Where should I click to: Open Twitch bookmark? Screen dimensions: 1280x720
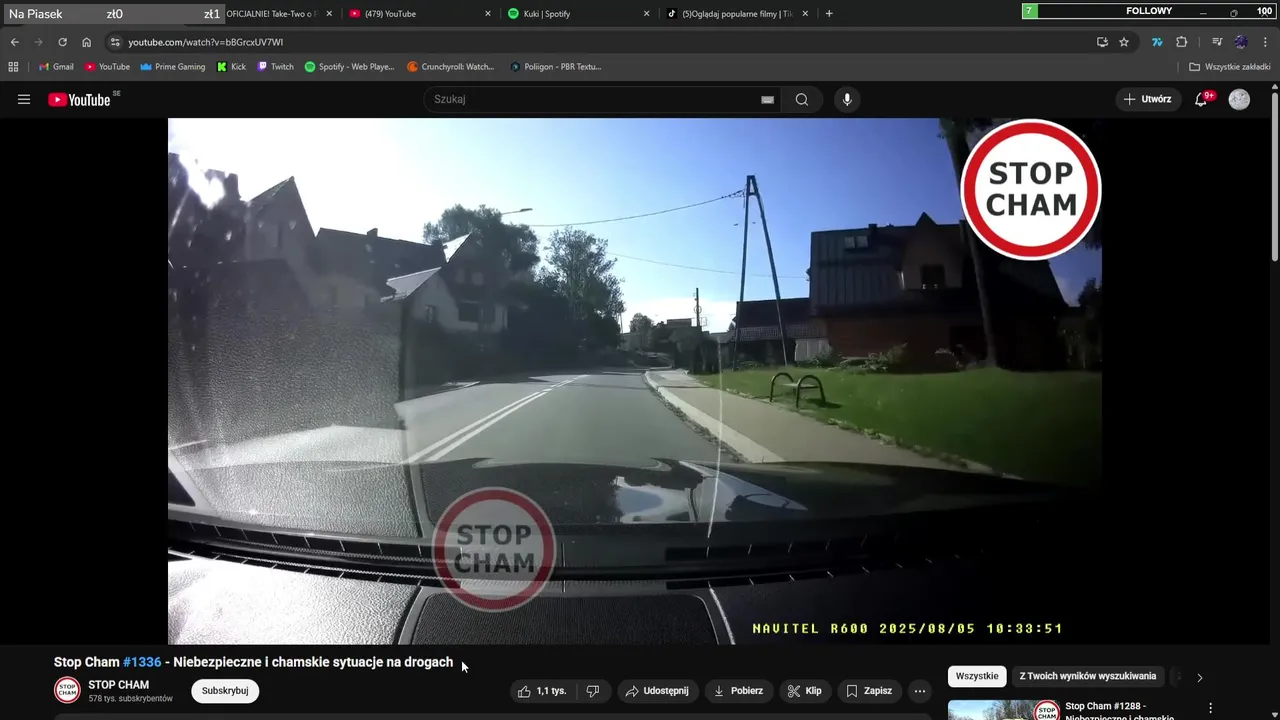(x=275, y=67)
